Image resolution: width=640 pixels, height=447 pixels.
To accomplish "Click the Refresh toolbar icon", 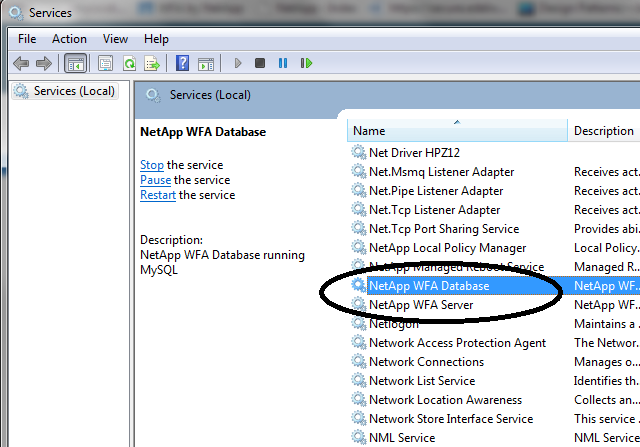I will click(x=129, y=63).
